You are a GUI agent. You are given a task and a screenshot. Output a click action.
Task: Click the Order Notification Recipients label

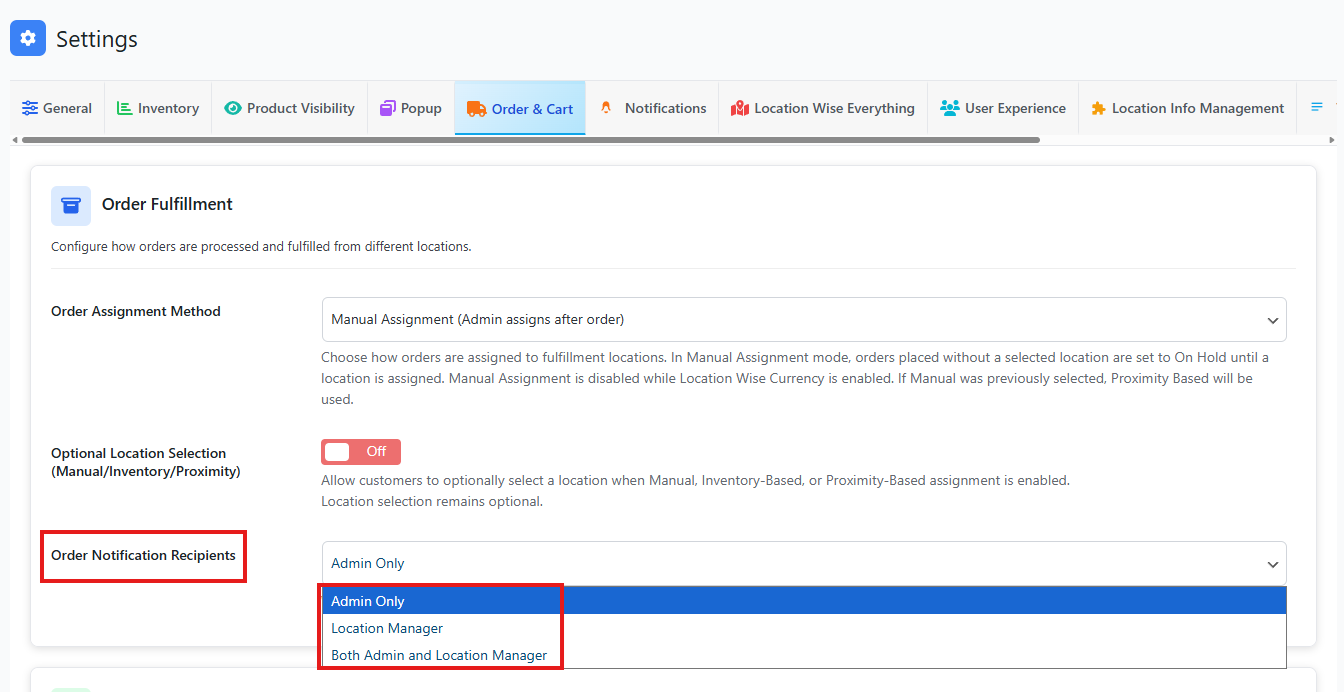tap(143, 555)
